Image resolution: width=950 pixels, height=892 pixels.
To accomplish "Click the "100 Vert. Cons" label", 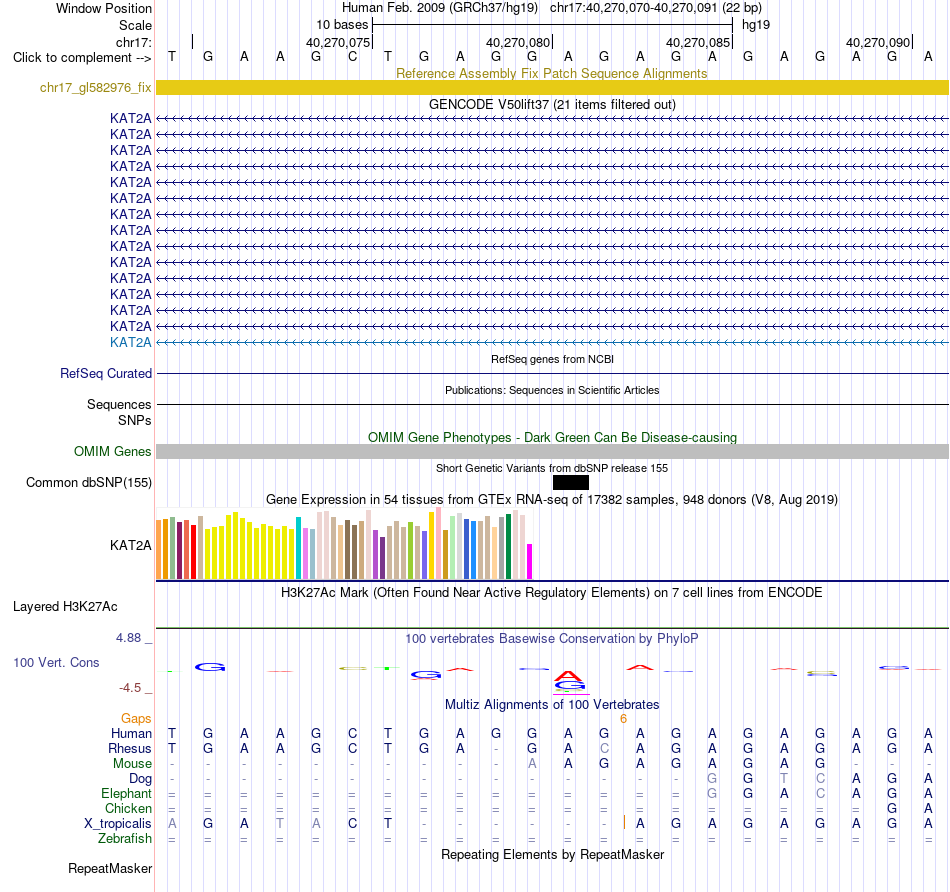I will click(x=56, y=662).
